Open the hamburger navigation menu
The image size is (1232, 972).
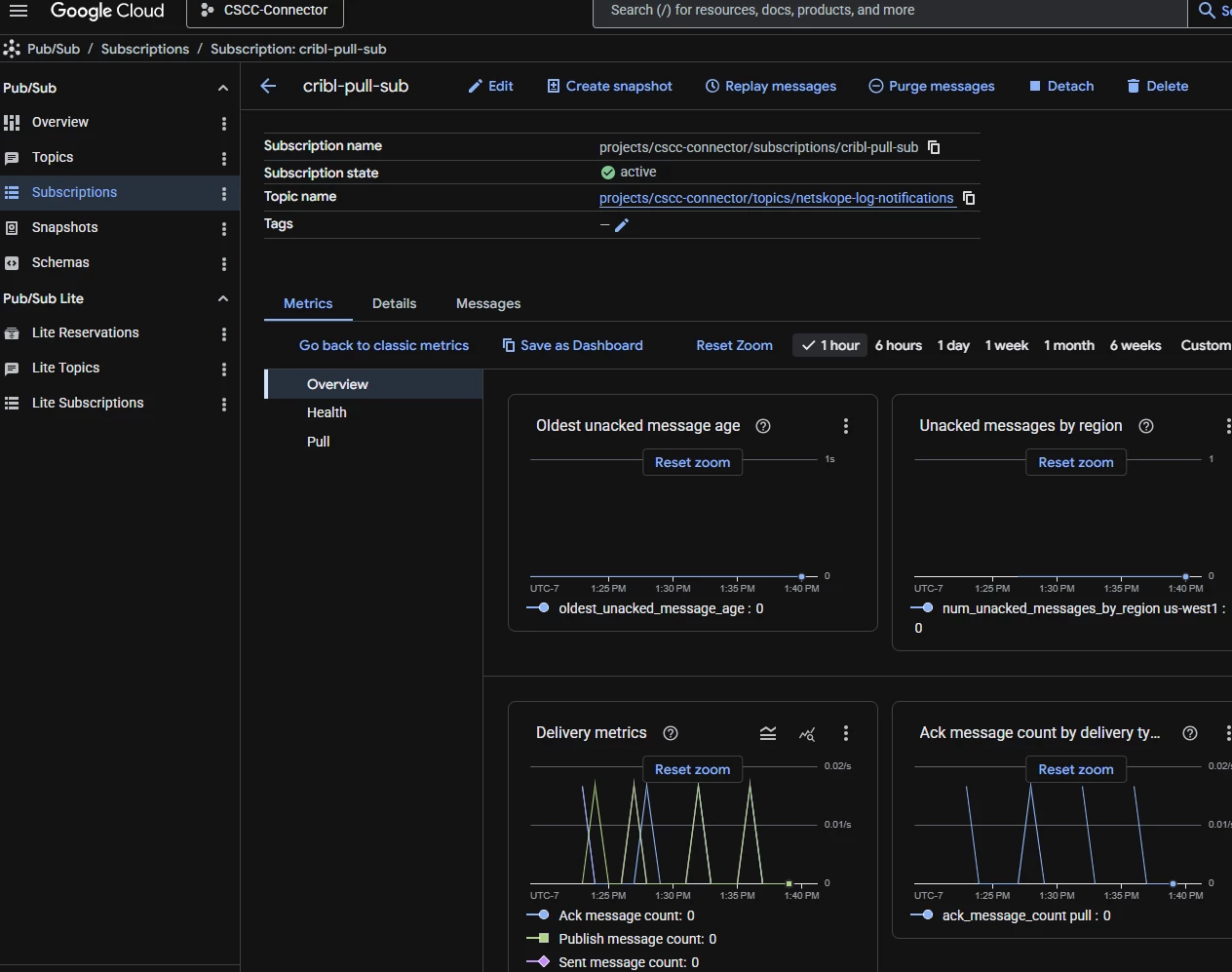tap(18, 11)
